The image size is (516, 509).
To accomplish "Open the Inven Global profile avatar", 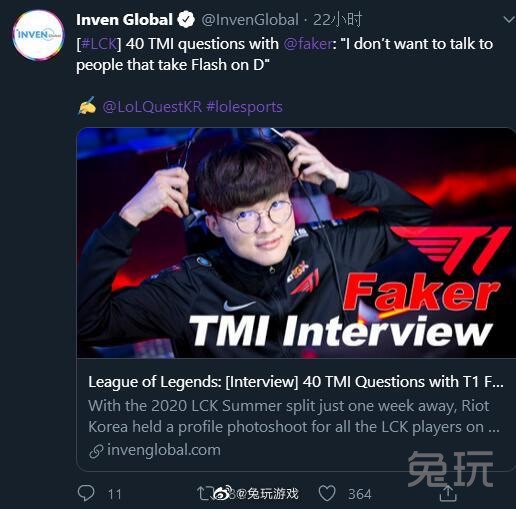I will [x=38, y=35].
